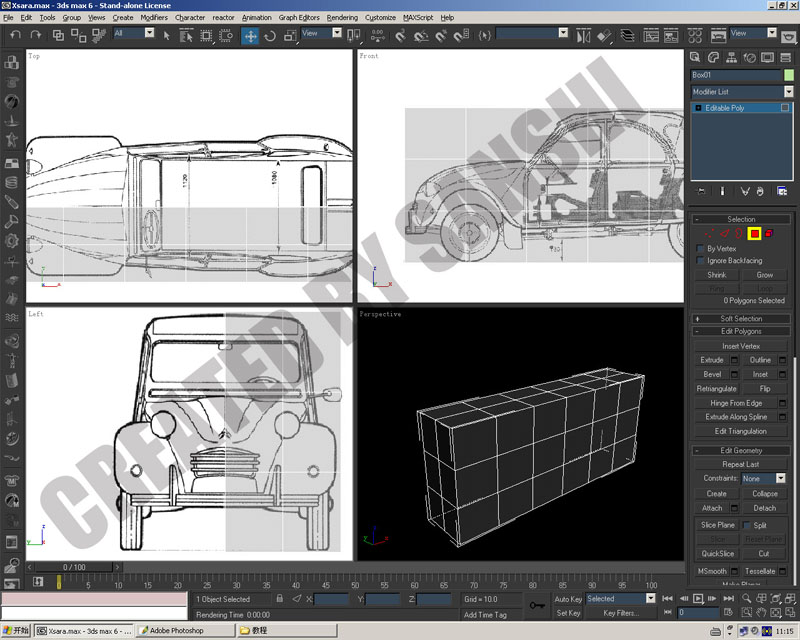Open the Modifiers menu
Screen dimensions: 800x640
[154, 17]
